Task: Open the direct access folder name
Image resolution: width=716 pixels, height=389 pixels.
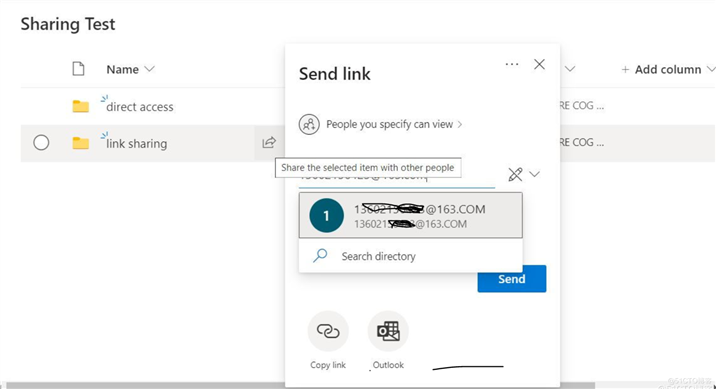Action: (x=140, y=106)
